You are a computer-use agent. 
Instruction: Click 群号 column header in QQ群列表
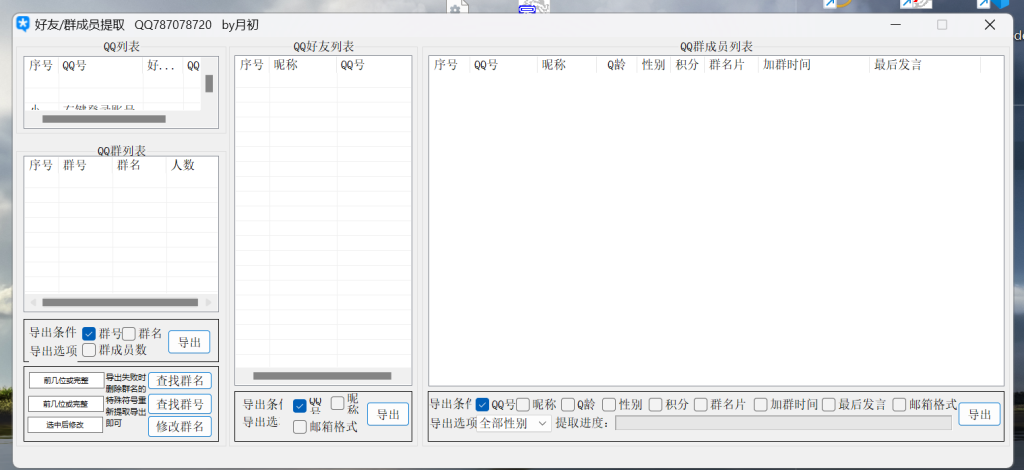coord(86,165)
